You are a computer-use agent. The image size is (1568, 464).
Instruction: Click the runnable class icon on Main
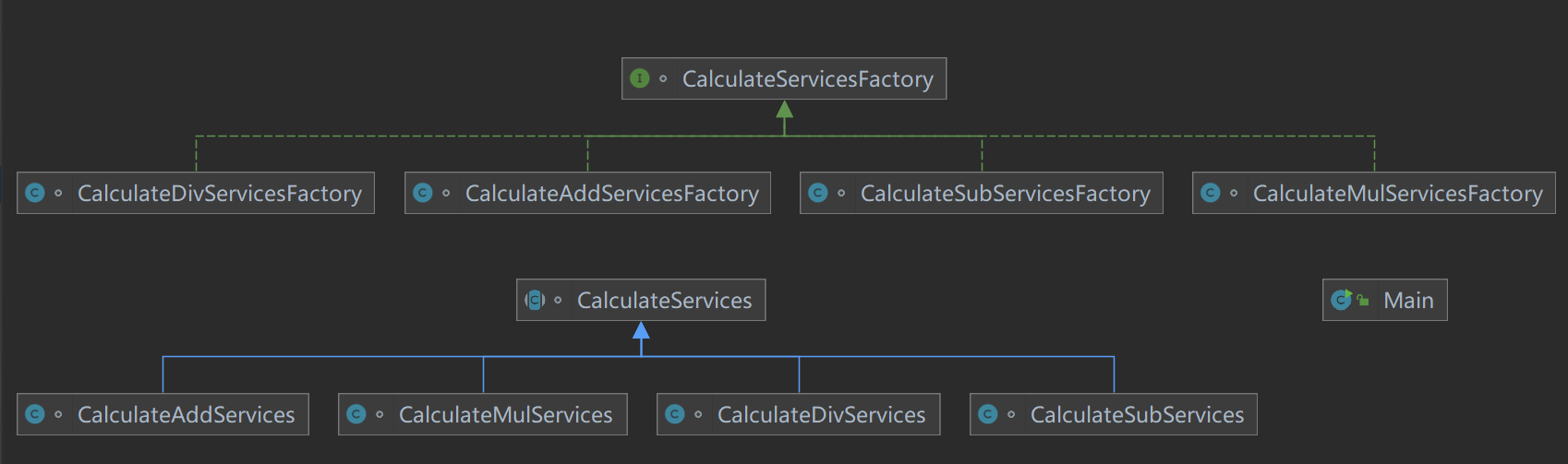coord(1342,300)
